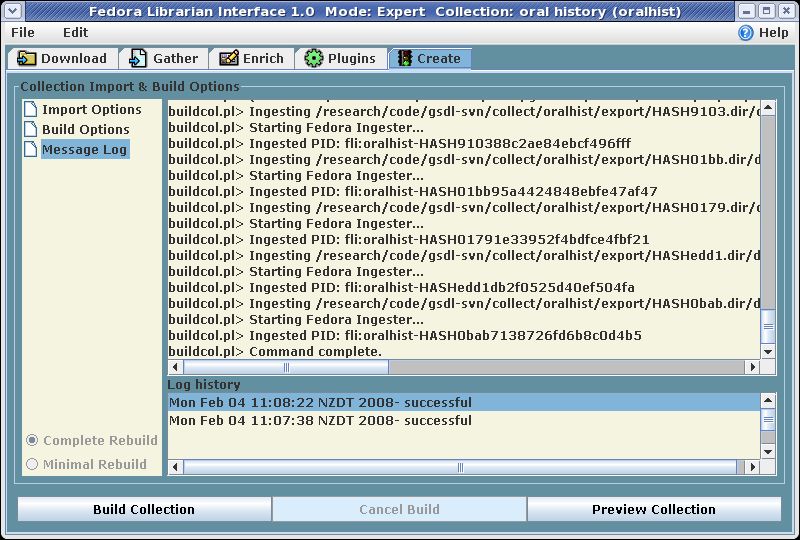The height and width of the screenshot is (540, 800).
Task: Maximize the Fedora Librarian Interface window
Action: [x=766, y=11]
